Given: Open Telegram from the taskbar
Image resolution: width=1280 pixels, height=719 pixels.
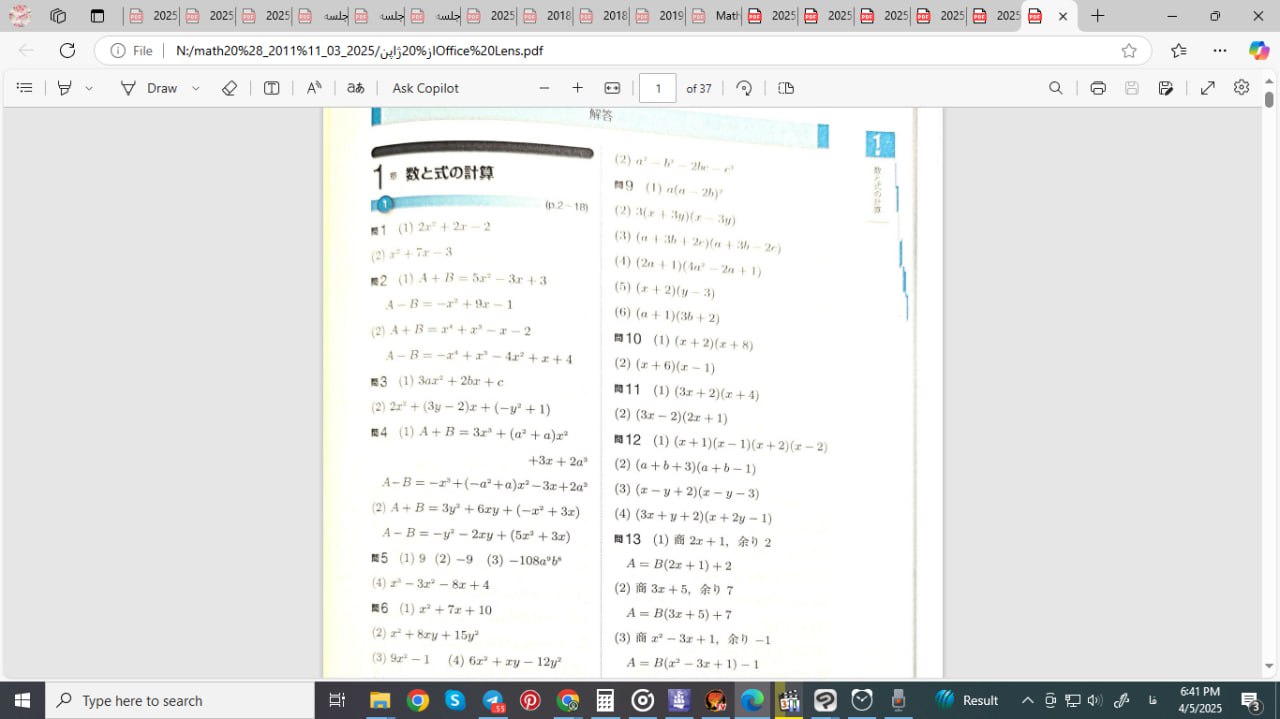Looking at the screenshot, I should coord(493,700).
